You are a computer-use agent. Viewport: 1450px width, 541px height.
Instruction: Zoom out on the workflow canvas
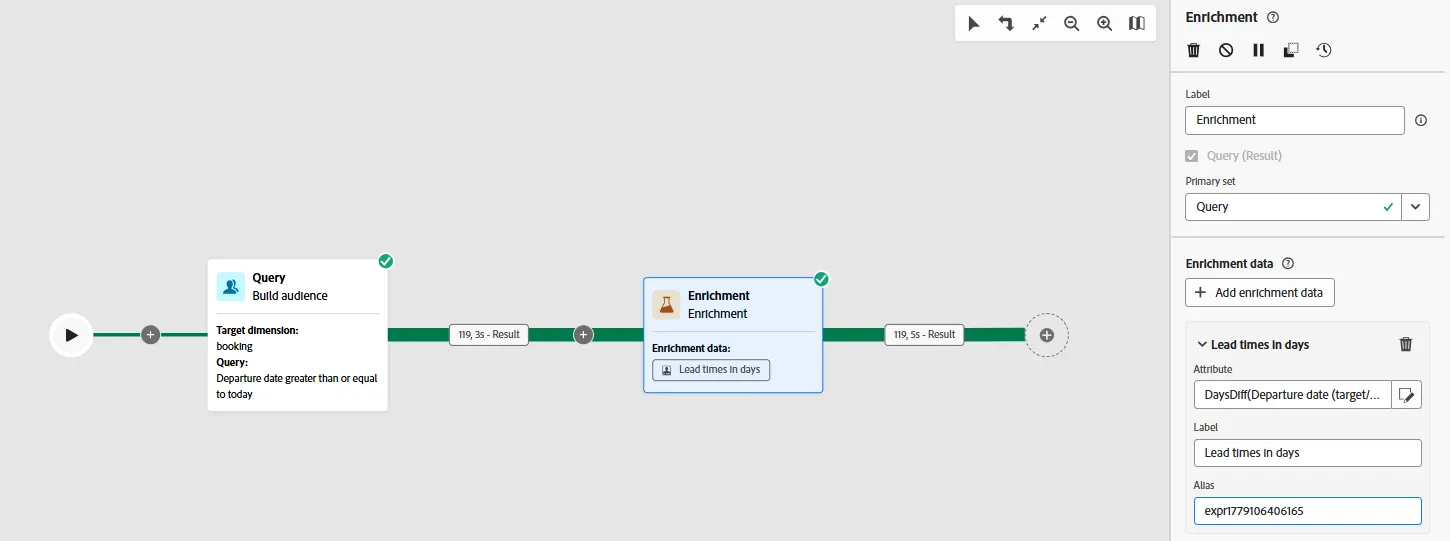pyautogui.click(x=1072, y=23)
